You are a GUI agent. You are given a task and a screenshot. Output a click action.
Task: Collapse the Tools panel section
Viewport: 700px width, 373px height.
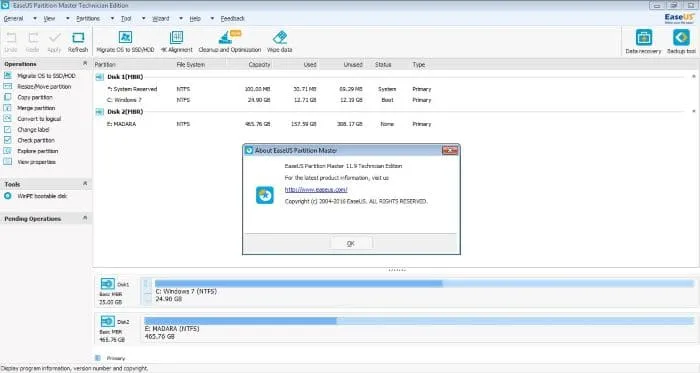coord(85,184)
